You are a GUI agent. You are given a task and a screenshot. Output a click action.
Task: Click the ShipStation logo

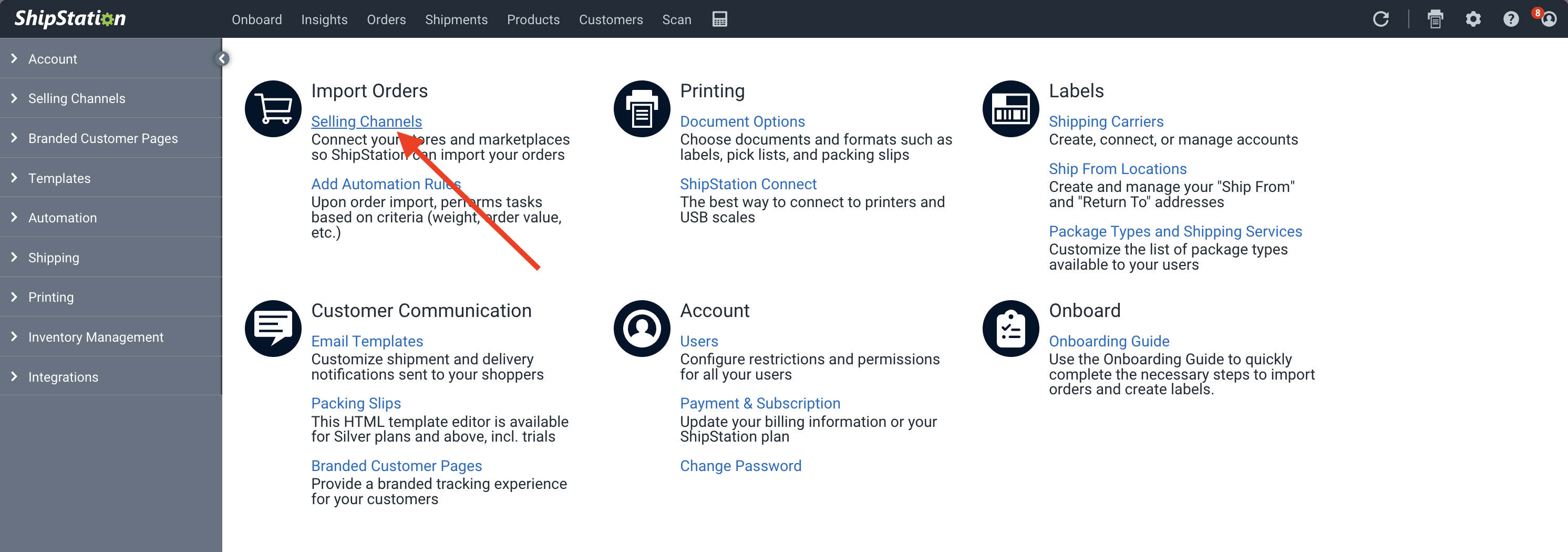pos(70,18)
